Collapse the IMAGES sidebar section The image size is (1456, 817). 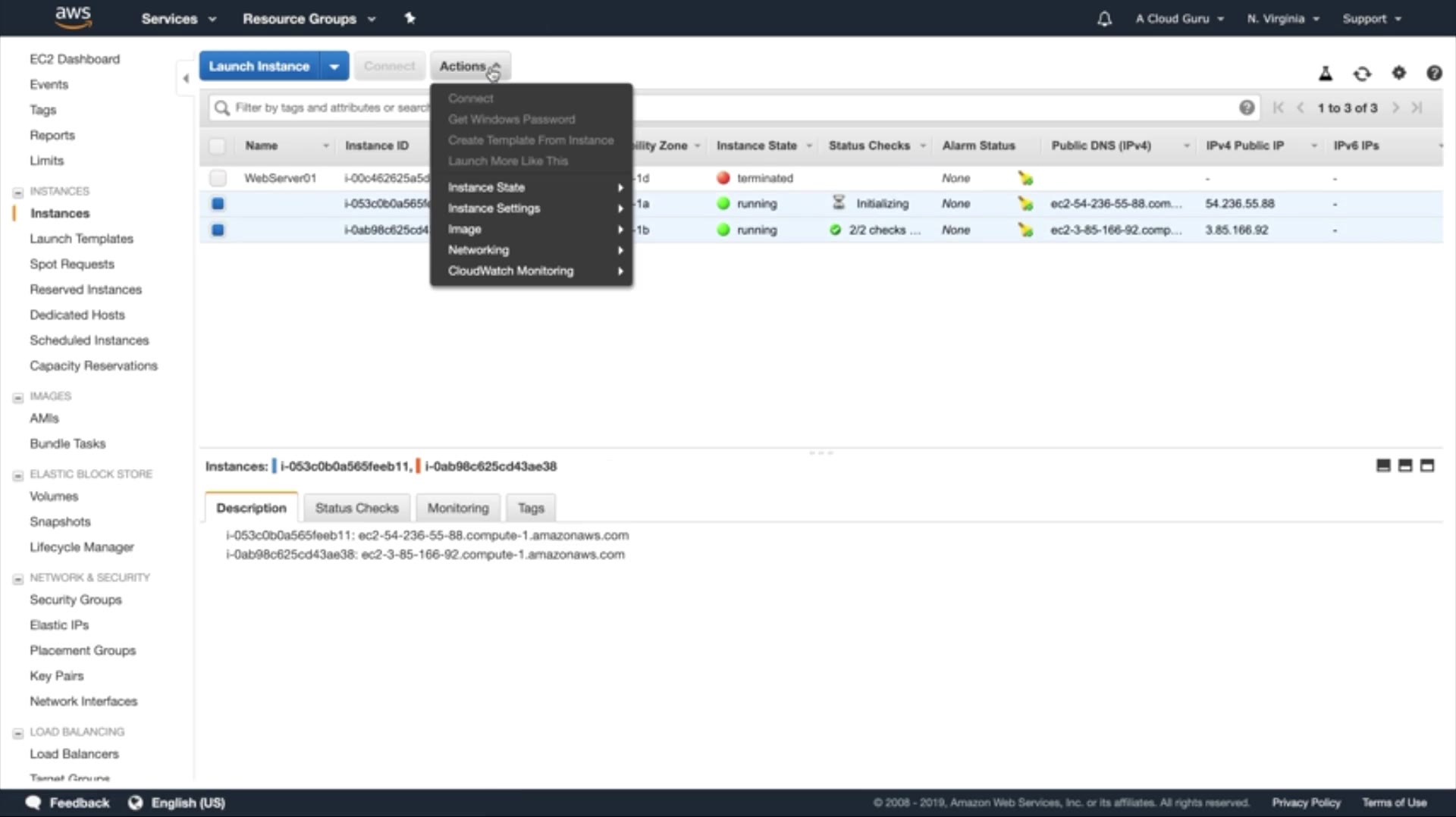(x=18, y=397)
